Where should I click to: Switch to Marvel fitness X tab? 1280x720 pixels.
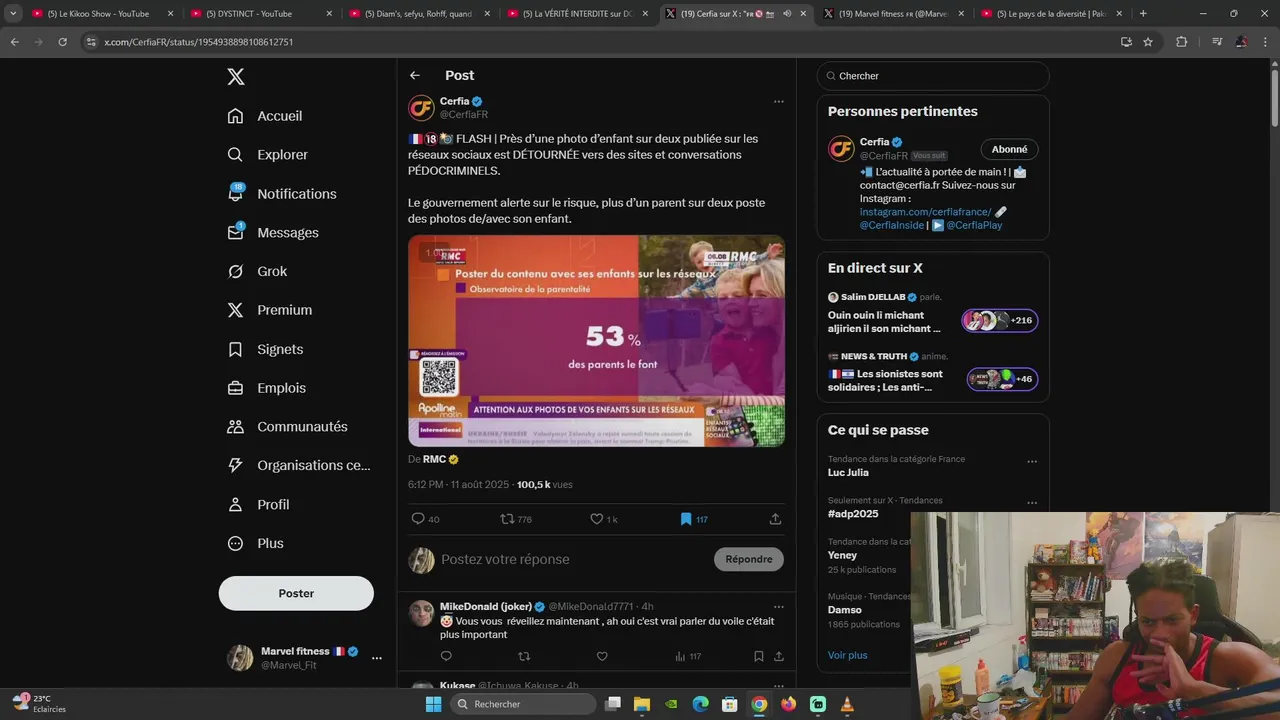click(x=896, y=14)
